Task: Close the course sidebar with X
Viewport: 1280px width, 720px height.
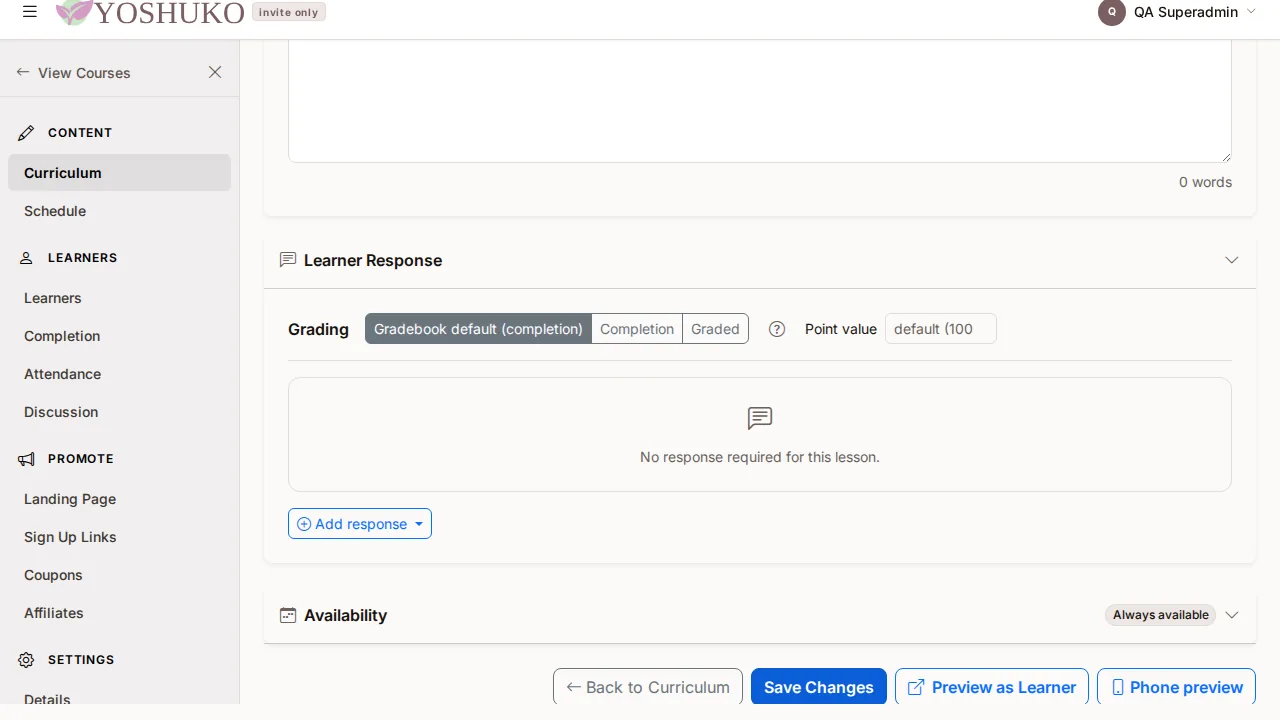Action: coord(215,72)
